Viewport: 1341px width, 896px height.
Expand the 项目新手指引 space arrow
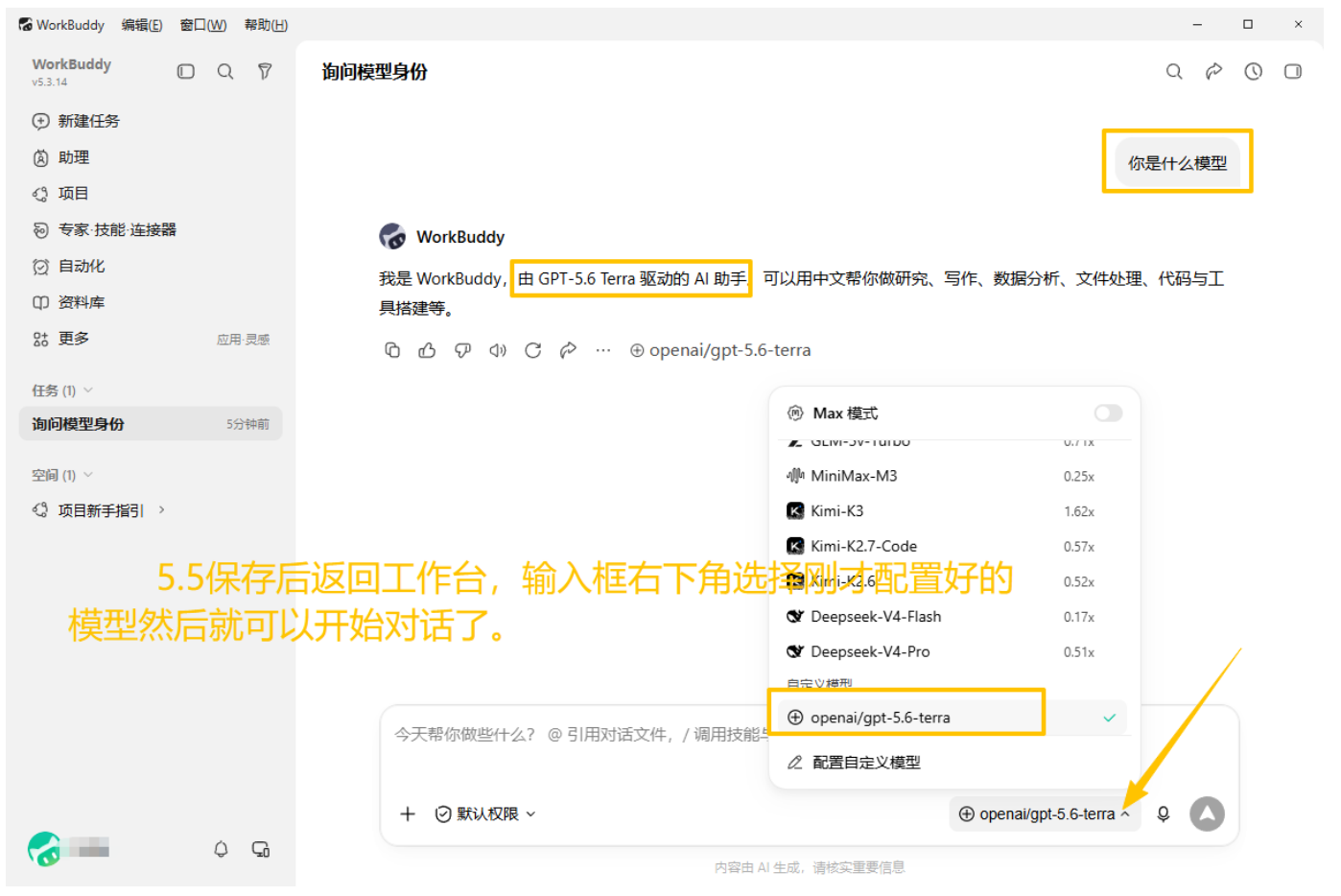pyautogui.click(x=162, y=510)
